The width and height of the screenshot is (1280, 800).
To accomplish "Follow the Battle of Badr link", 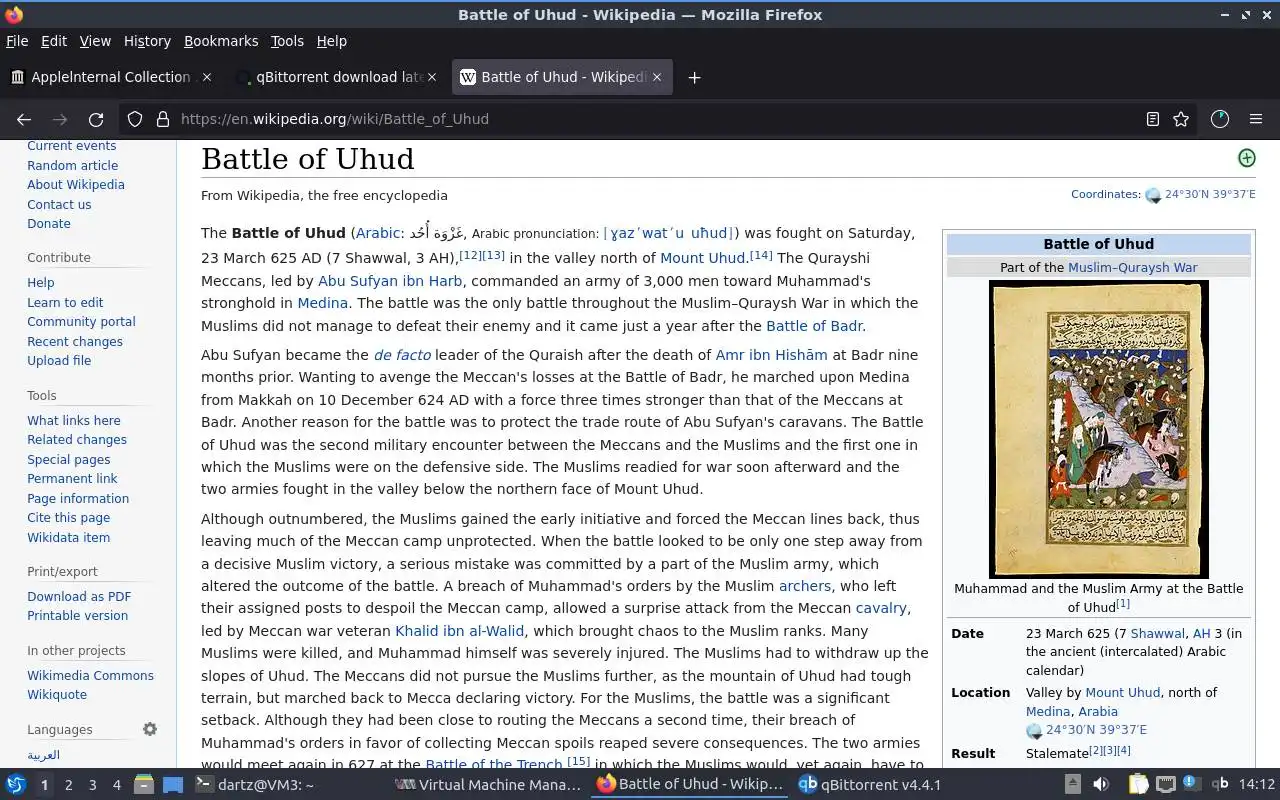I will pyautogui.click(x=814, y=326).
